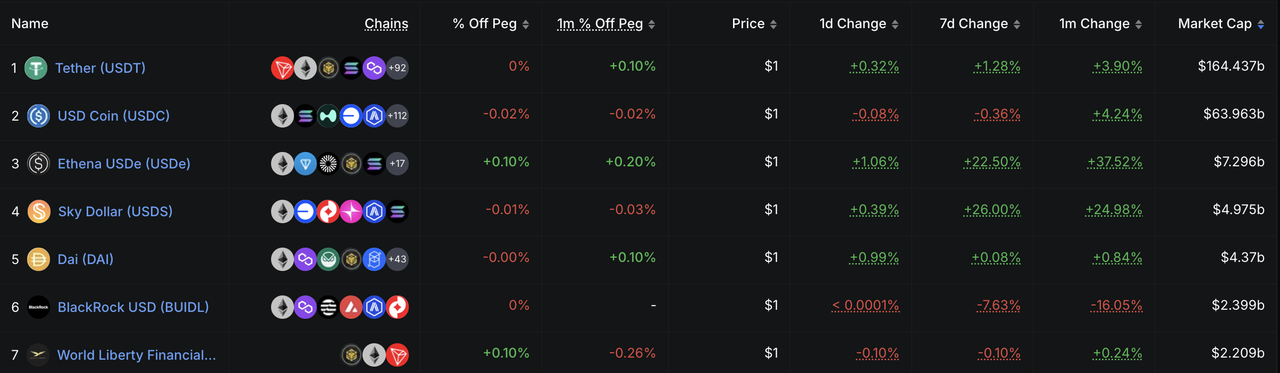Expand the +43 chains badge for Dai

[x=397, y=259]
